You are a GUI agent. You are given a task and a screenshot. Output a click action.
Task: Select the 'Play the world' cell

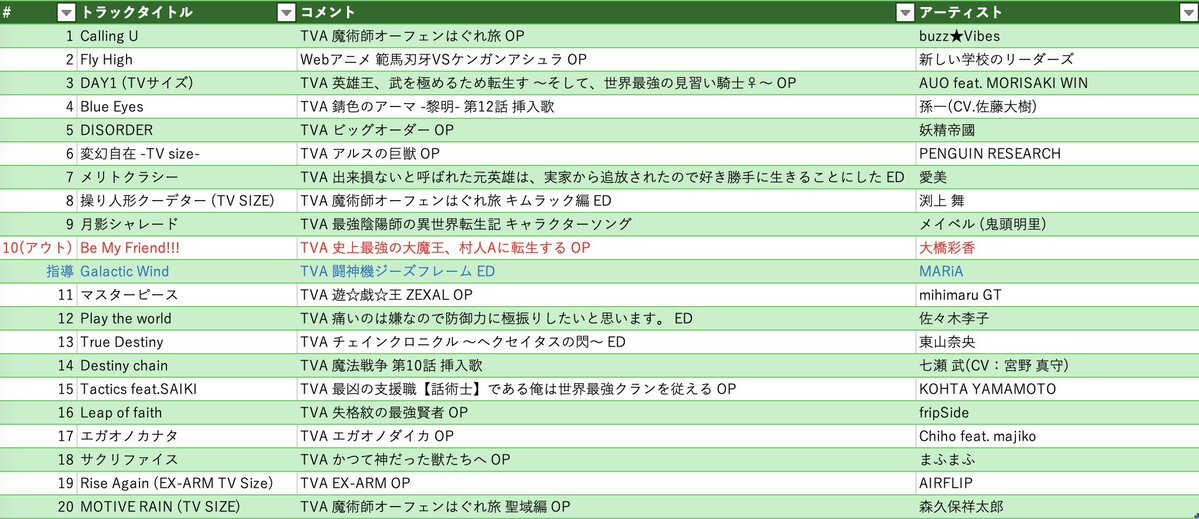click(x=186, y=318)
